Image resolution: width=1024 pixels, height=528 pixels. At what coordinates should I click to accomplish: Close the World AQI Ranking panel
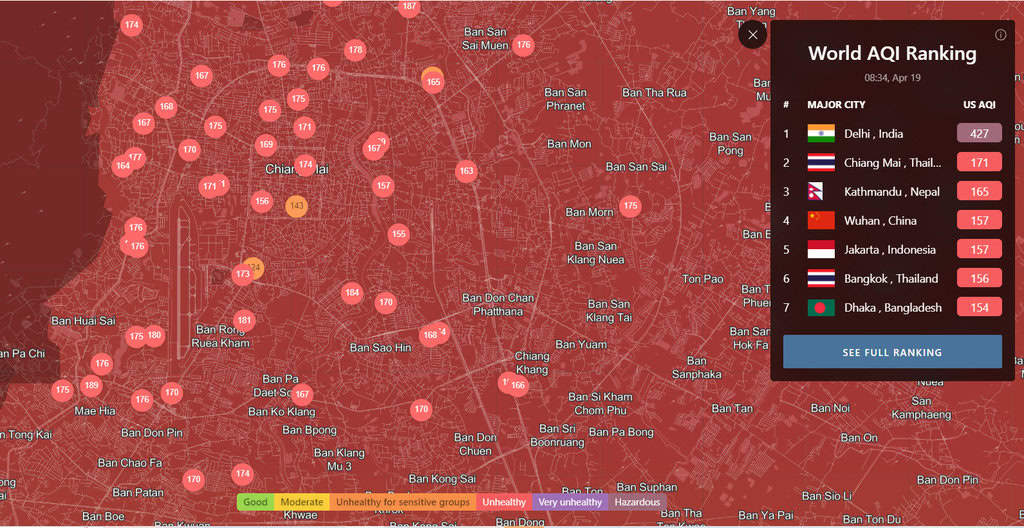pyautogui.click(x=752, y=35)
